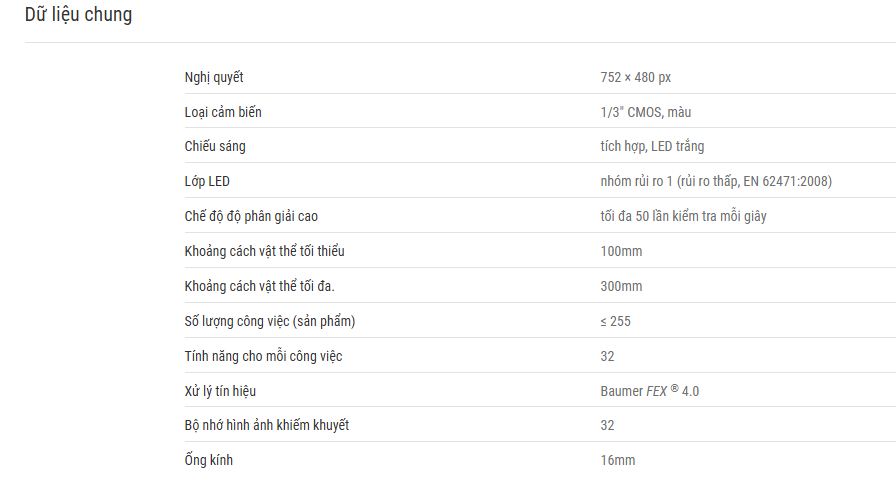Select the 'Lớp LED' label

tap(207, 181)
